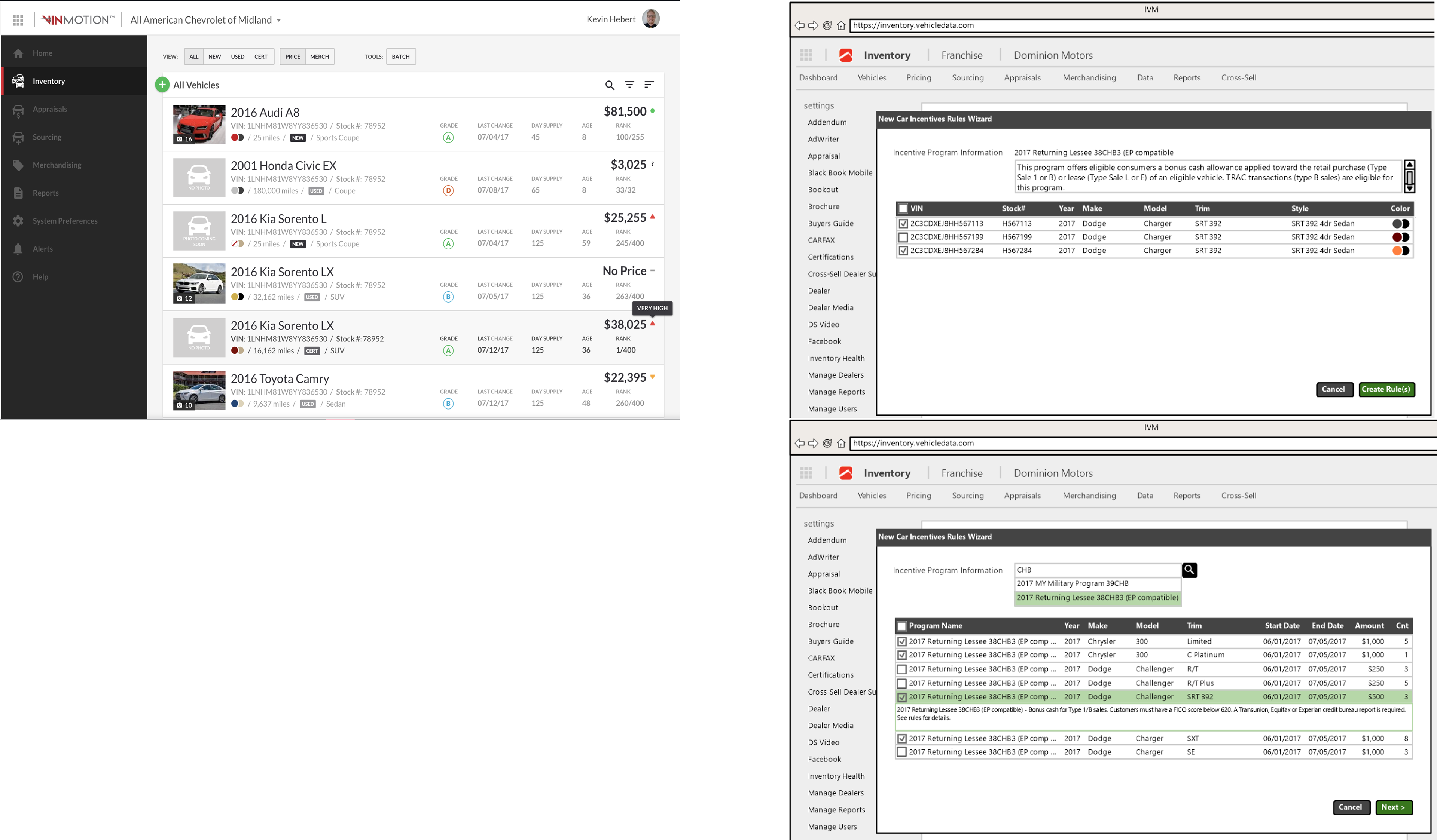Viewport: 1437px width, 840px height.
Task: Click the orange color swatch for VIN 567284
Action: coord(1398,251)
